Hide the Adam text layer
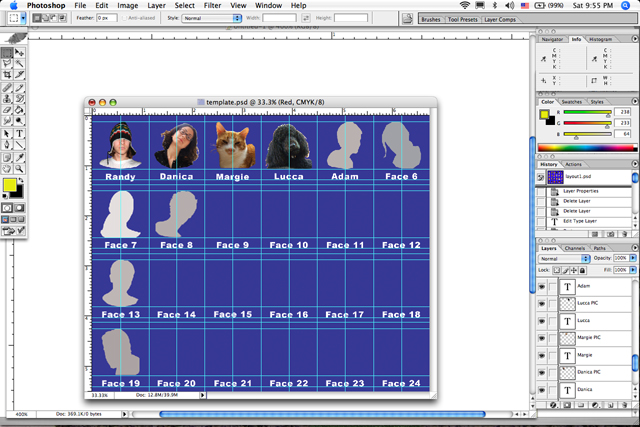Image resolution: width=640 pixels, height=427 pixels. click(542, 287)
